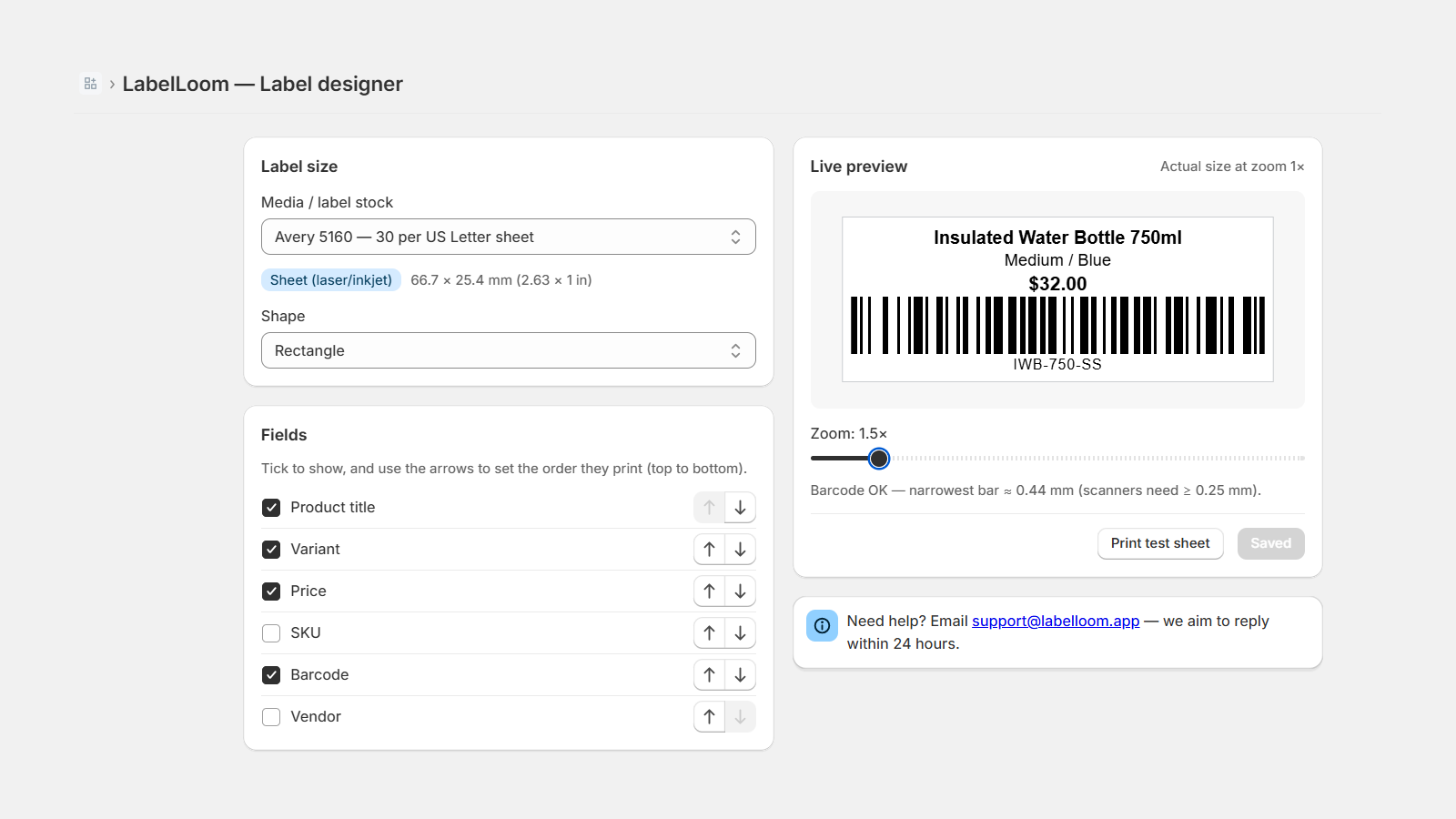
Task: Click the Sheet (laser/inkjet) badge
Action: (x=331, y=280)
